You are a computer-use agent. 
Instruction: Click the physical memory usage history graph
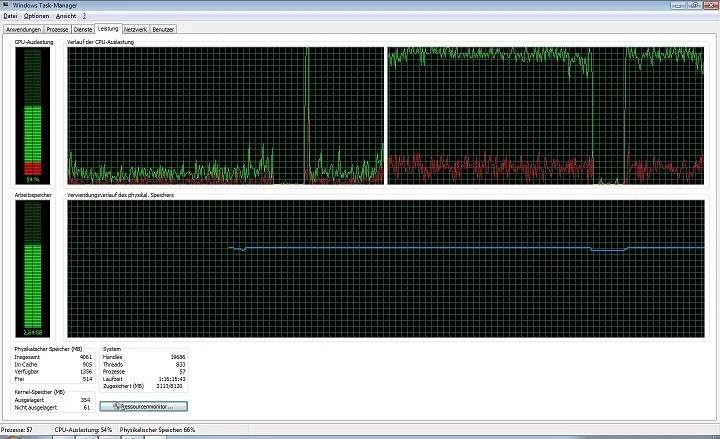pos(386,269)
